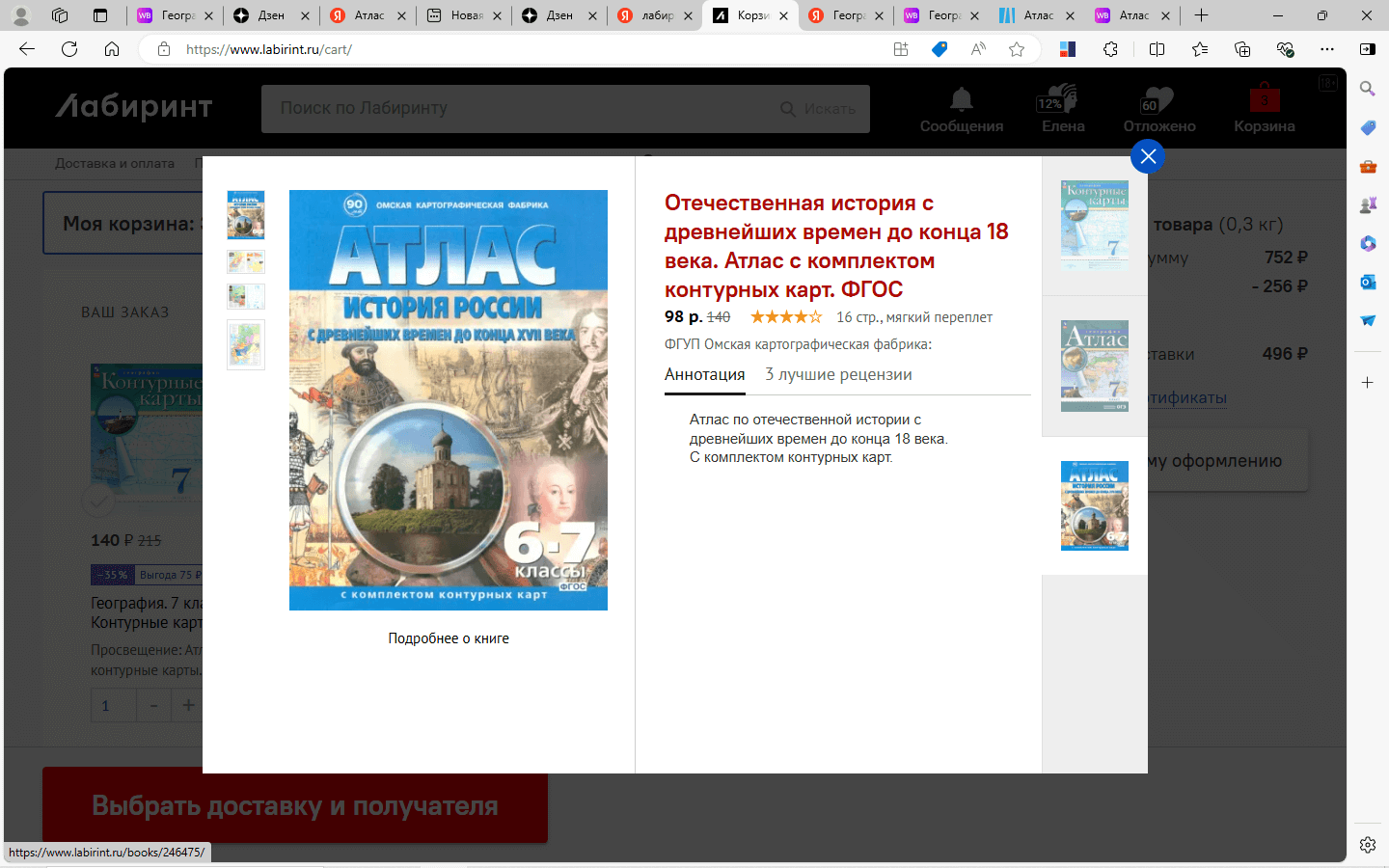The height and width of the screenshot is (868, 1389).
Task: Click the Искать search button
Action: click(819, 109)
